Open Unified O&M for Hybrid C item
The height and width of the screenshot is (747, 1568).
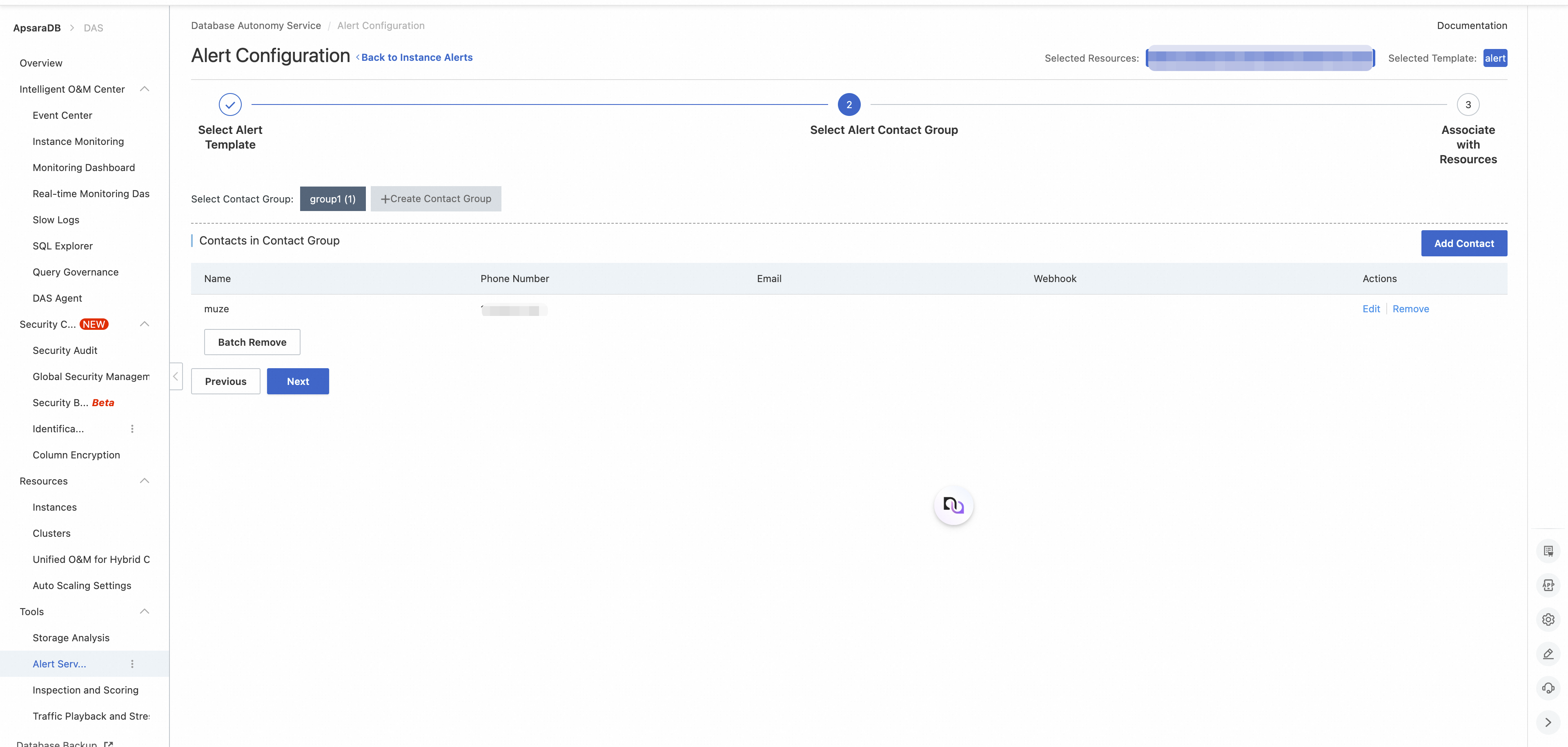[x=91, y=560]
